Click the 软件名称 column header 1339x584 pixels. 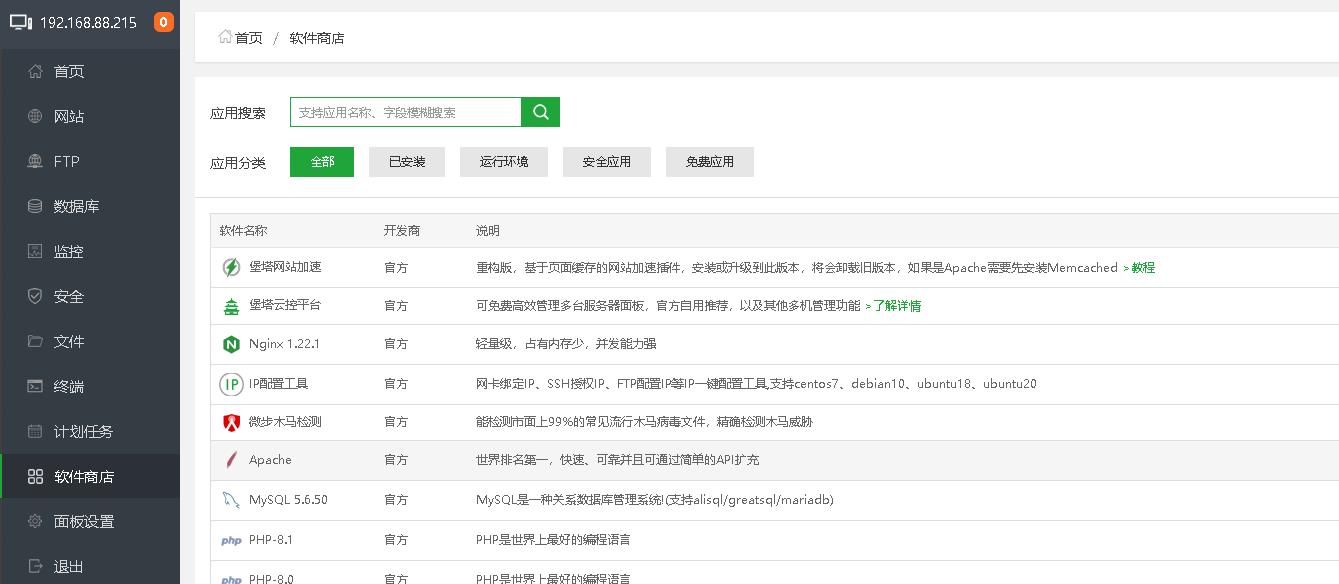pyautogui.click(x=244, y=231)
